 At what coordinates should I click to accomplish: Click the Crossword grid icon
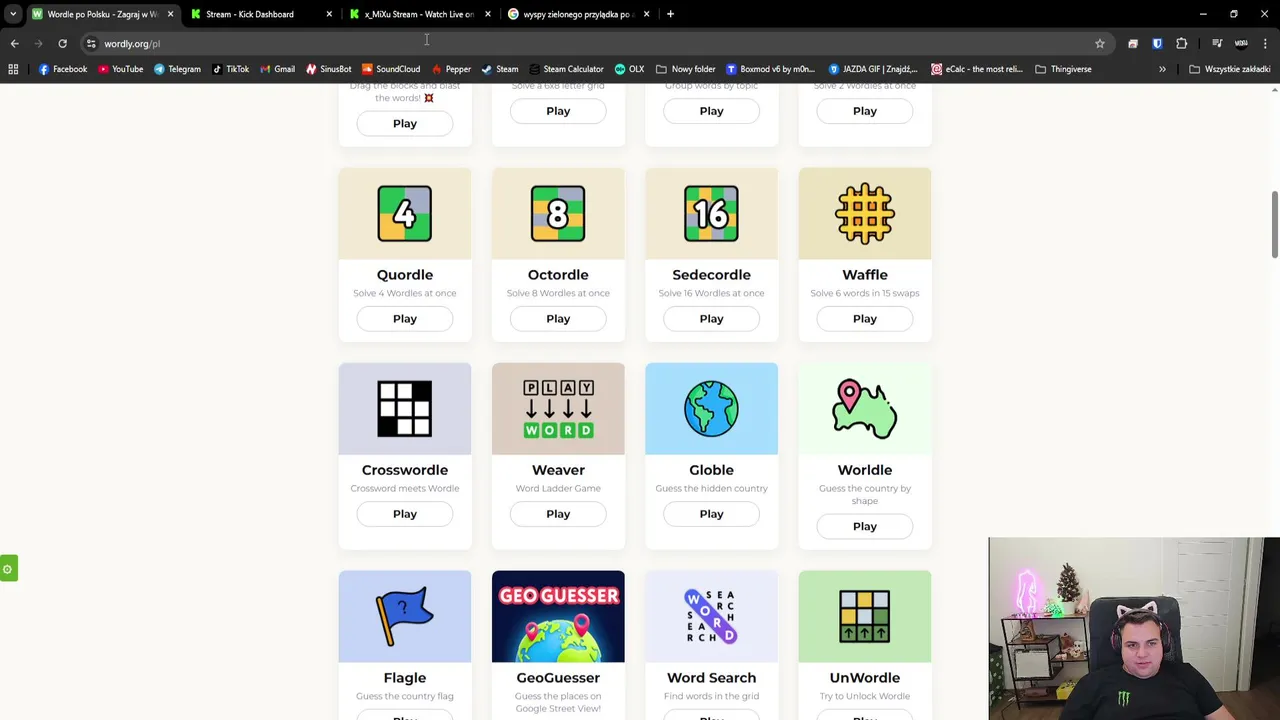pyautogui.click(x=405, y=409)
